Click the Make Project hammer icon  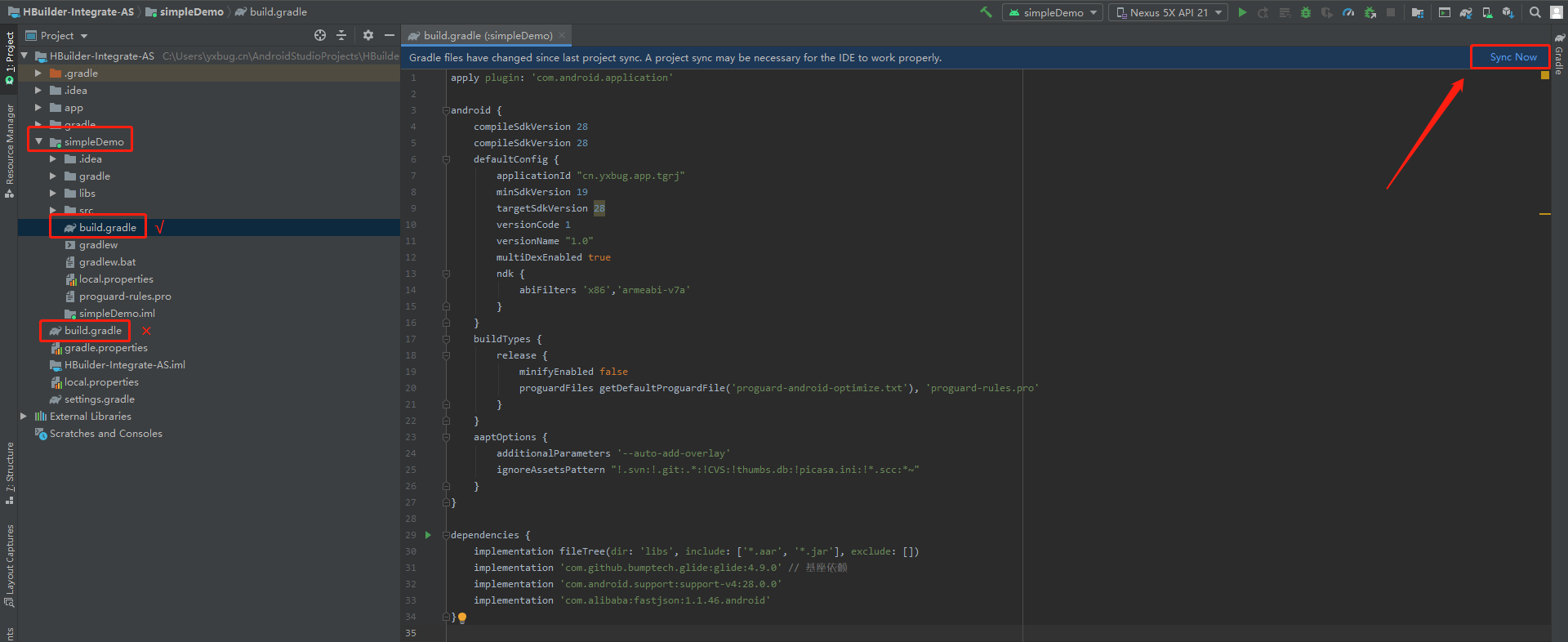[986, 12]
